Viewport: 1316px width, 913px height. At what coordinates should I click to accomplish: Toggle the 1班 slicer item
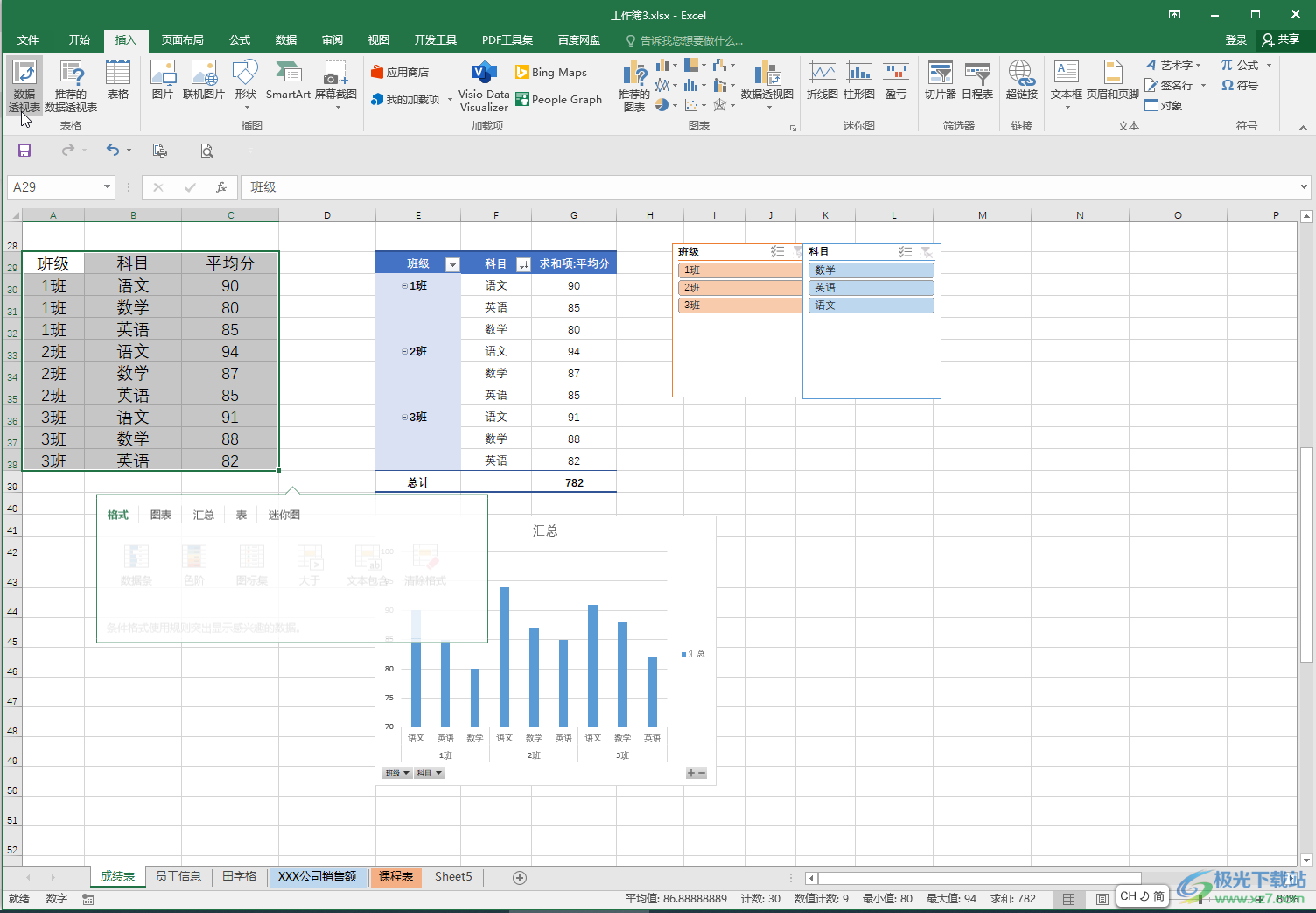point(740,270)
